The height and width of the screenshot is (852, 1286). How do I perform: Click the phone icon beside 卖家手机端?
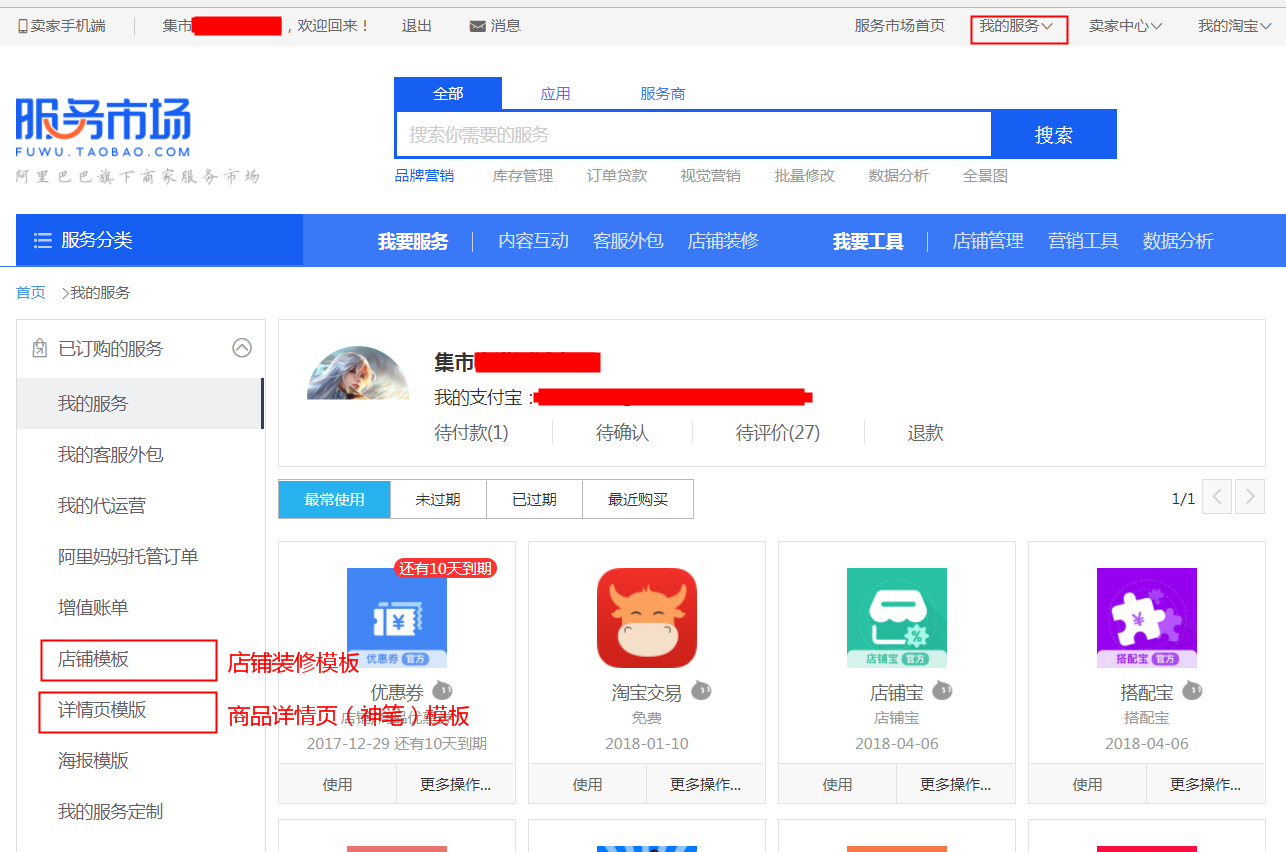tap(23, 26)
